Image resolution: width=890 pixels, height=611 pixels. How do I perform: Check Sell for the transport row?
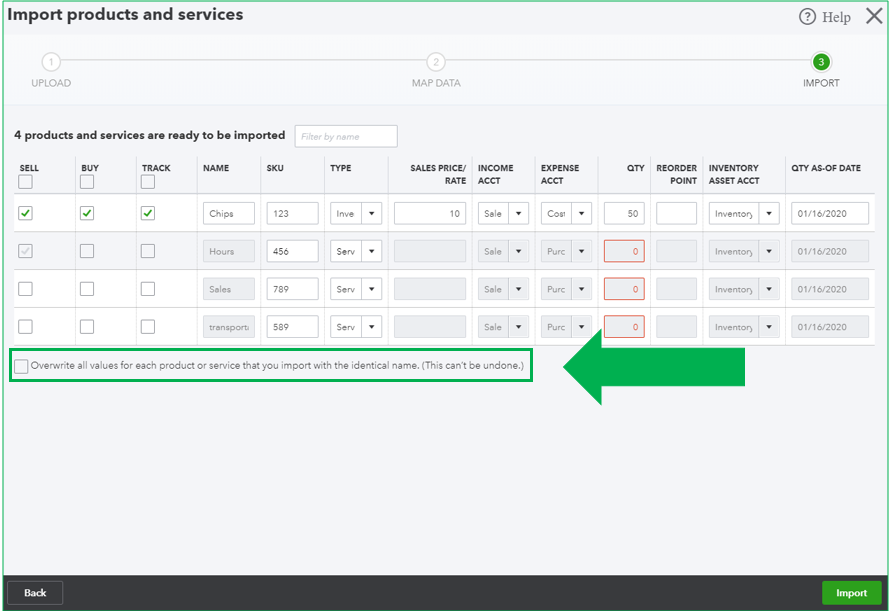[x=25, y=327]
